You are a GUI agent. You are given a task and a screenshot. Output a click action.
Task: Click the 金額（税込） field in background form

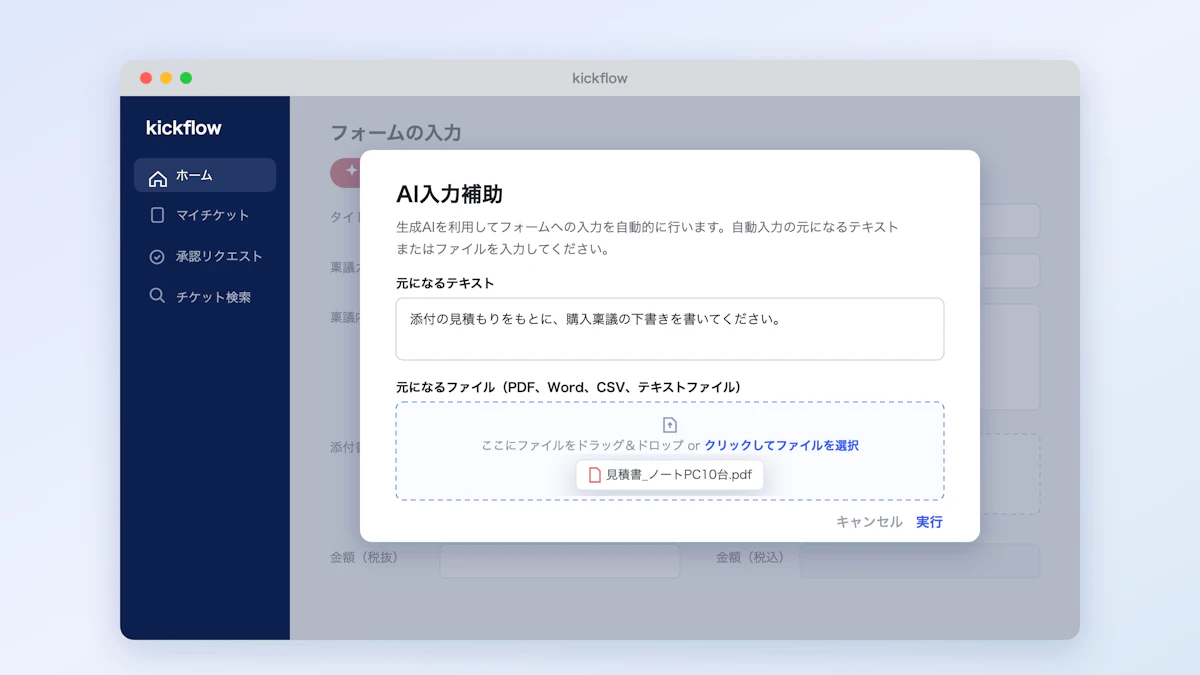(x=920, y=561)
